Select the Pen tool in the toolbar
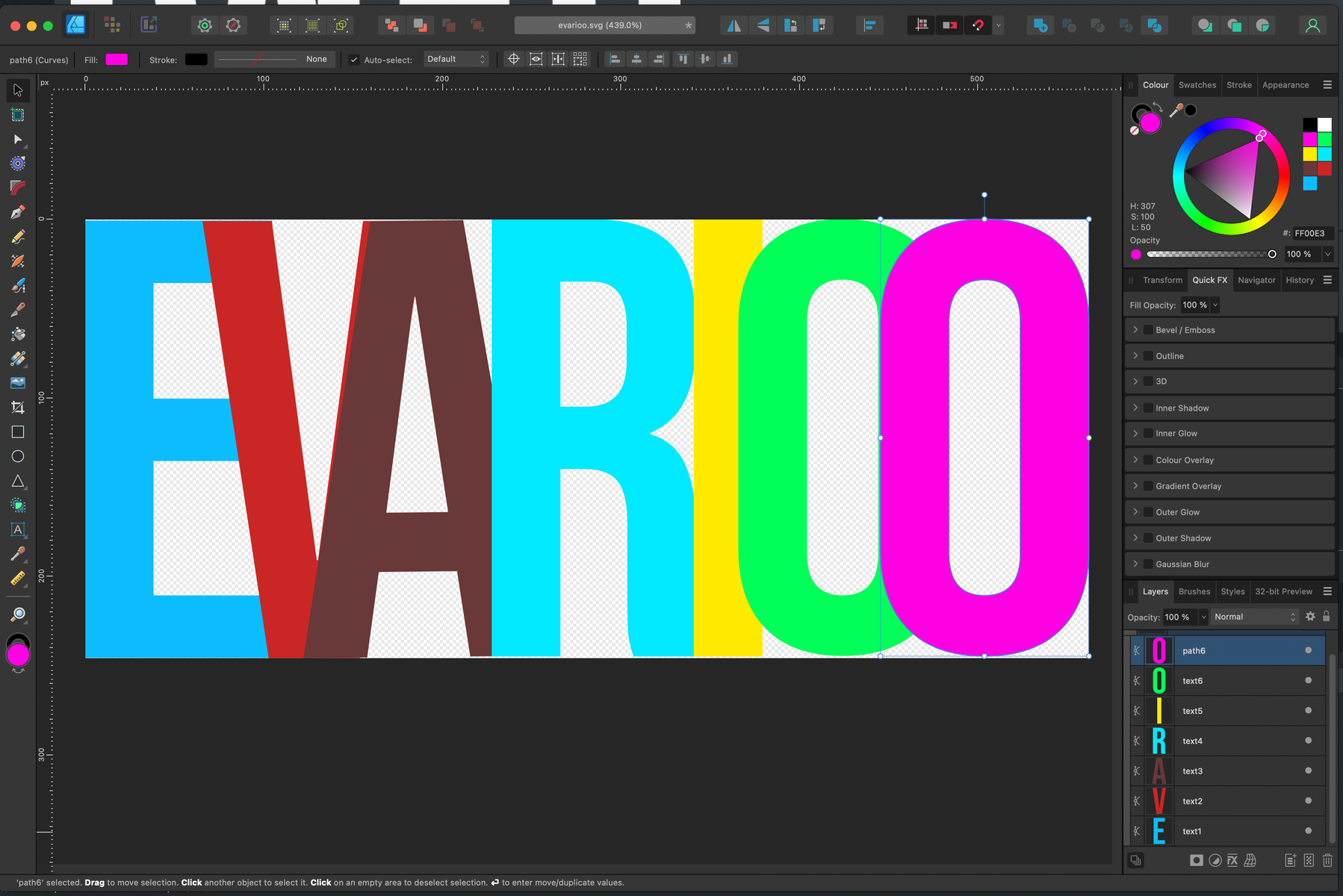This screenshot has height=896, width=1343. coord(18,212)
